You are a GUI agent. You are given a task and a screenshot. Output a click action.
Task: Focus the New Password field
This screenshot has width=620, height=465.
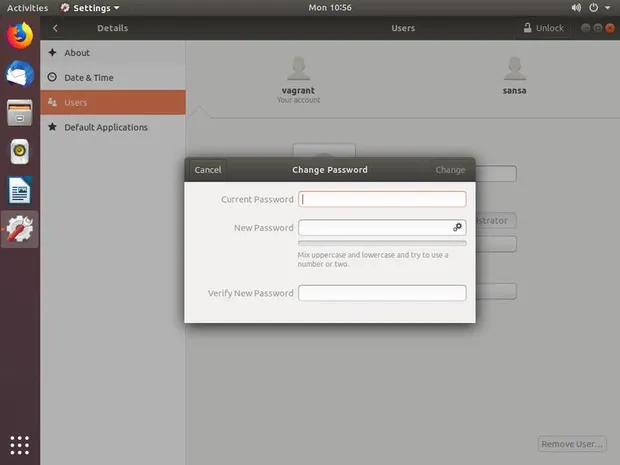[x=382, y=227]
